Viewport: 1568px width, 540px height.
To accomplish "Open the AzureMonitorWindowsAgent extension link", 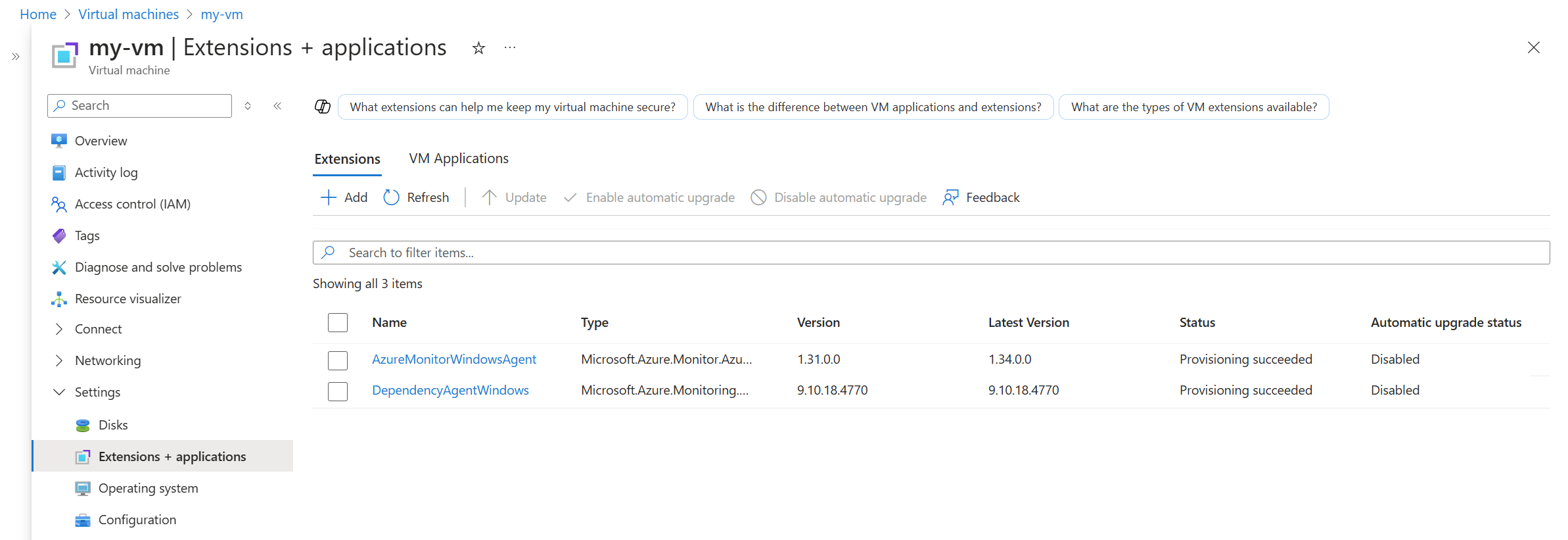I will 453,359.
